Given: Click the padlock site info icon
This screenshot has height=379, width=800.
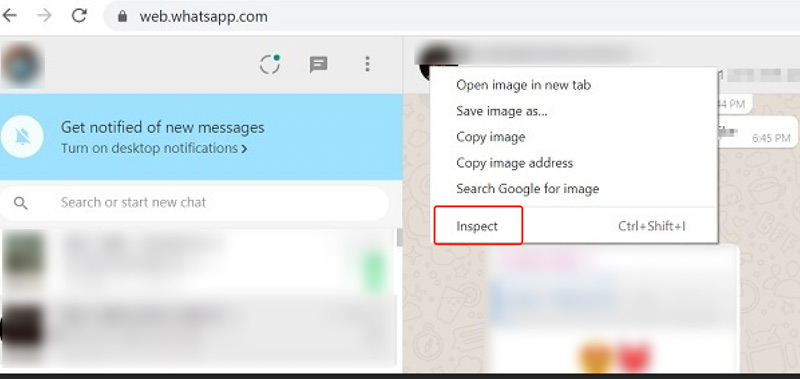Looking at the screenshot, I should tap(122, 16).
